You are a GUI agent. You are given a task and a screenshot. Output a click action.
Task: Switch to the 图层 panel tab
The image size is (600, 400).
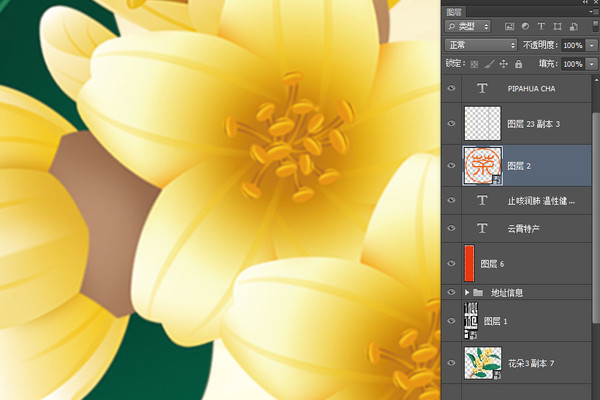click(x=454, y=12)
